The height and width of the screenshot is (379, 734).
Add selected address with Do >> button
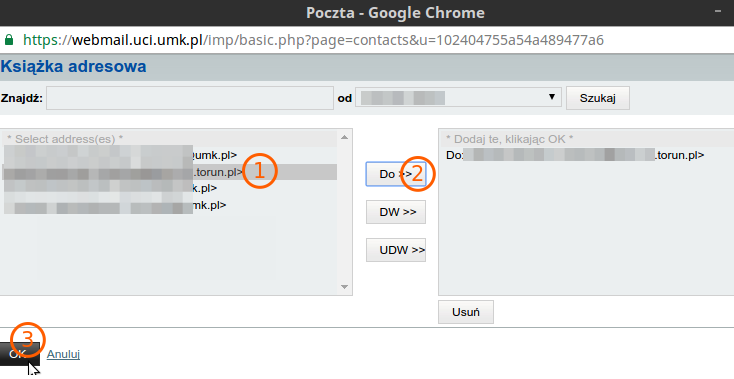pyautogui.click(x=396, y=174)
